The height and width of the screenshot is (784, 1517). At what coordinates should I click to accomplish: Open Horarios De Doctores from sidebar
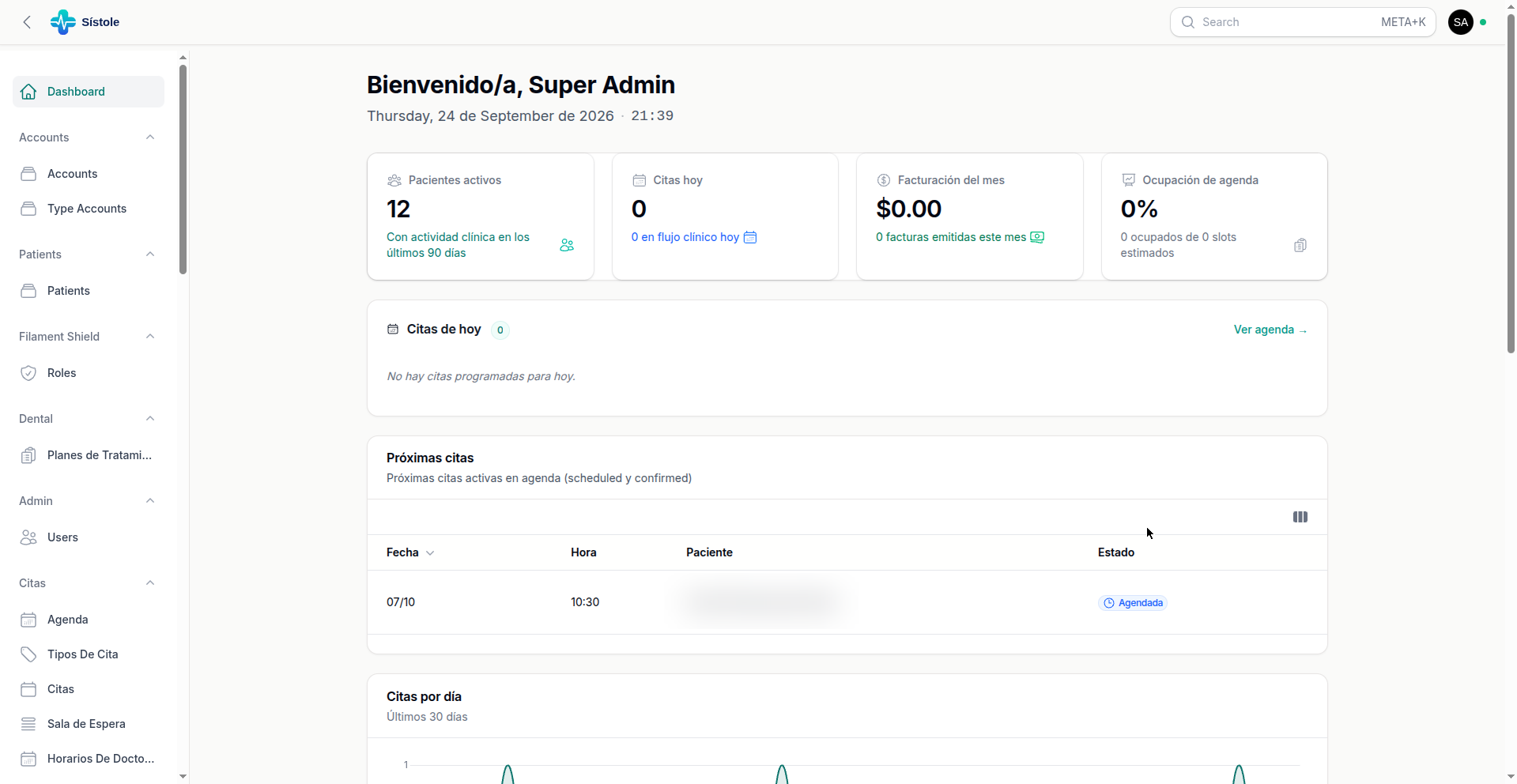(x=89, y=759)
